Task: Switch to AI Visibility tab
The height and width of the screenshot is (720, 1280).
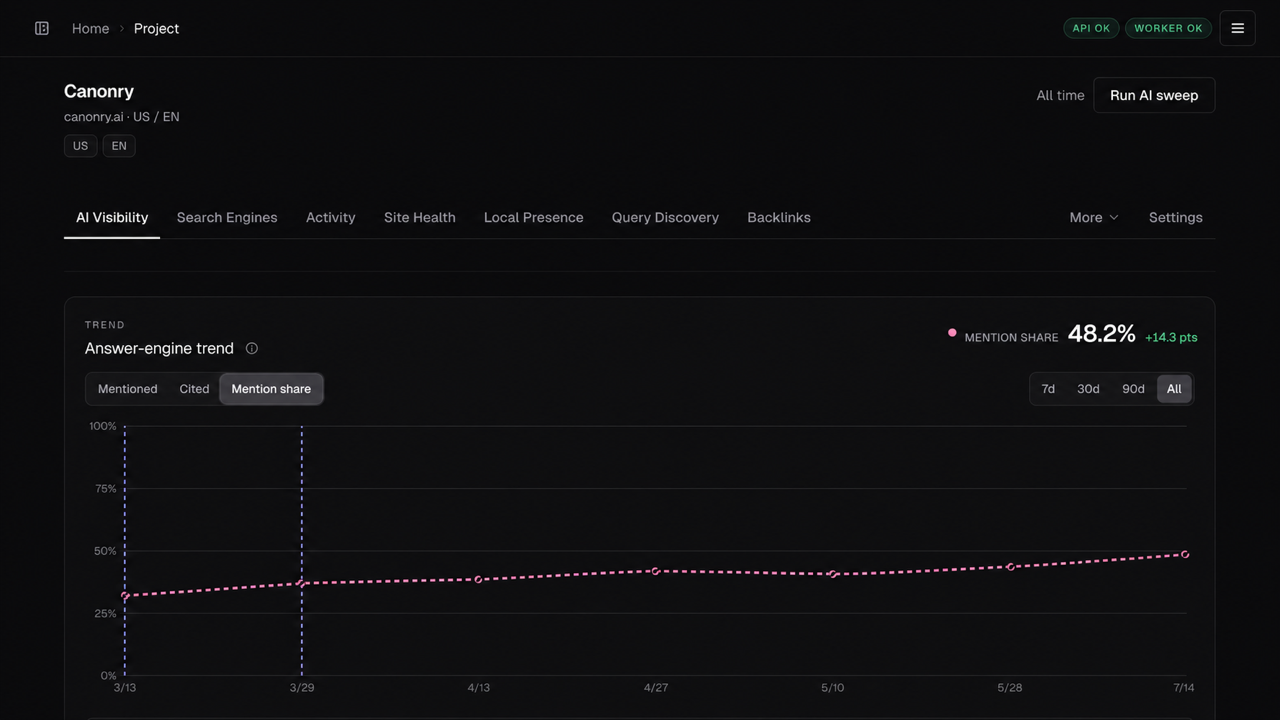Action: [x=112, y=217]
